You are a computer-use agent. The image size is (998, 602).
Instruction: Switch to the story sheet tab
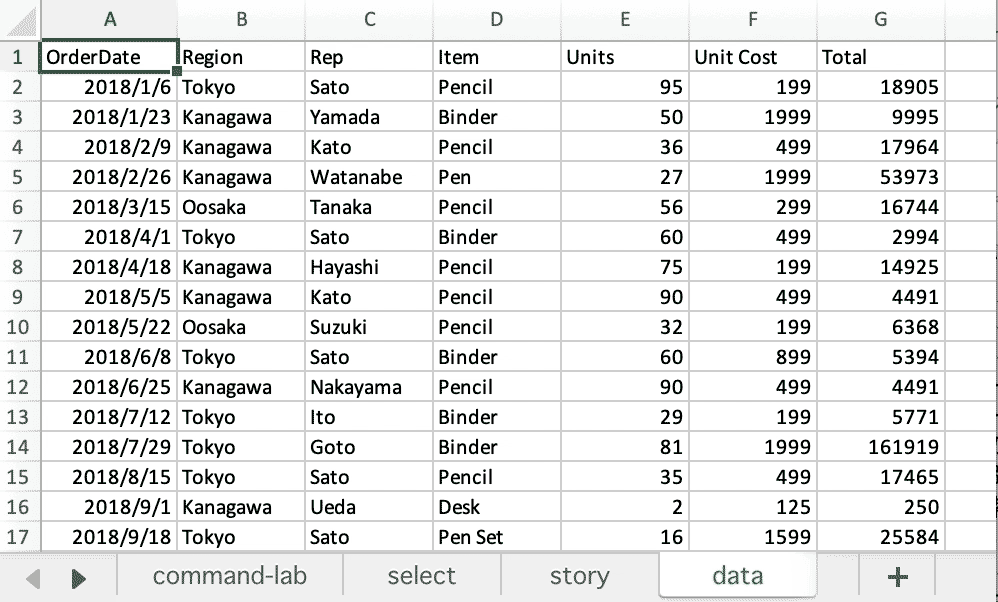pos(579,576)
